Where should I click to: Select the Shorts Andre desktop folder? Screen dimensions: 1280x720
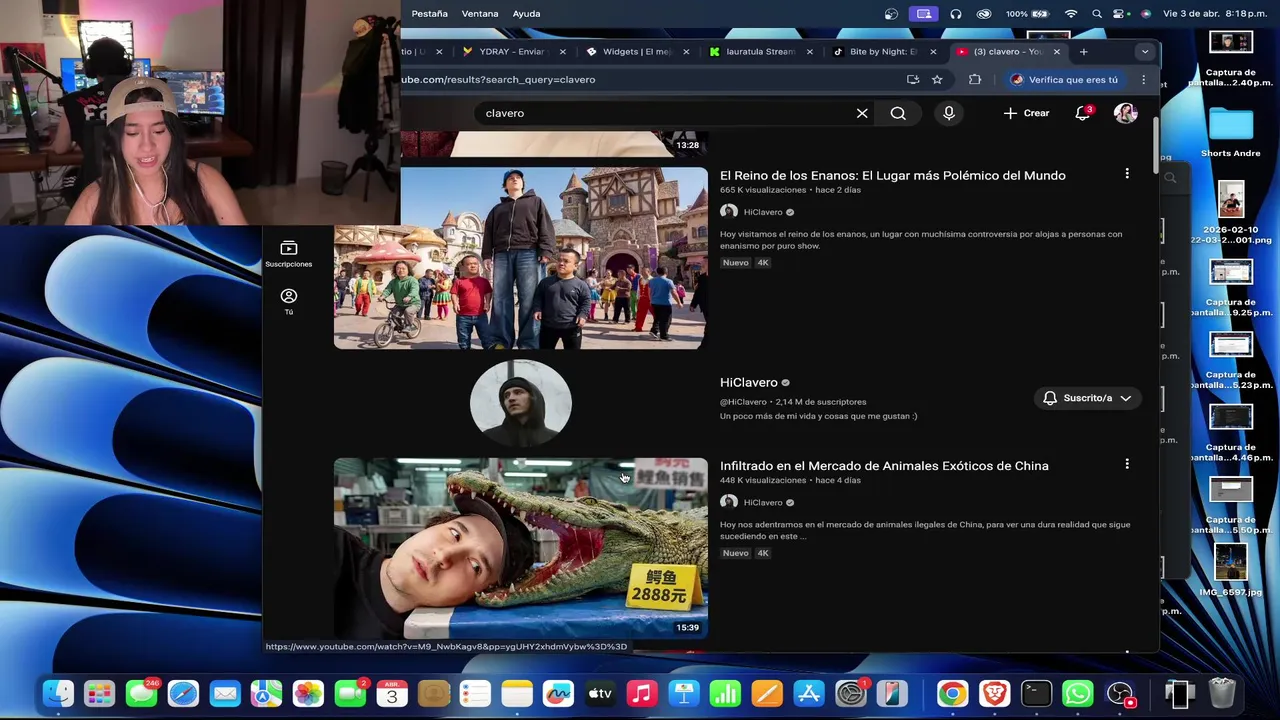tap(1231, 133)
